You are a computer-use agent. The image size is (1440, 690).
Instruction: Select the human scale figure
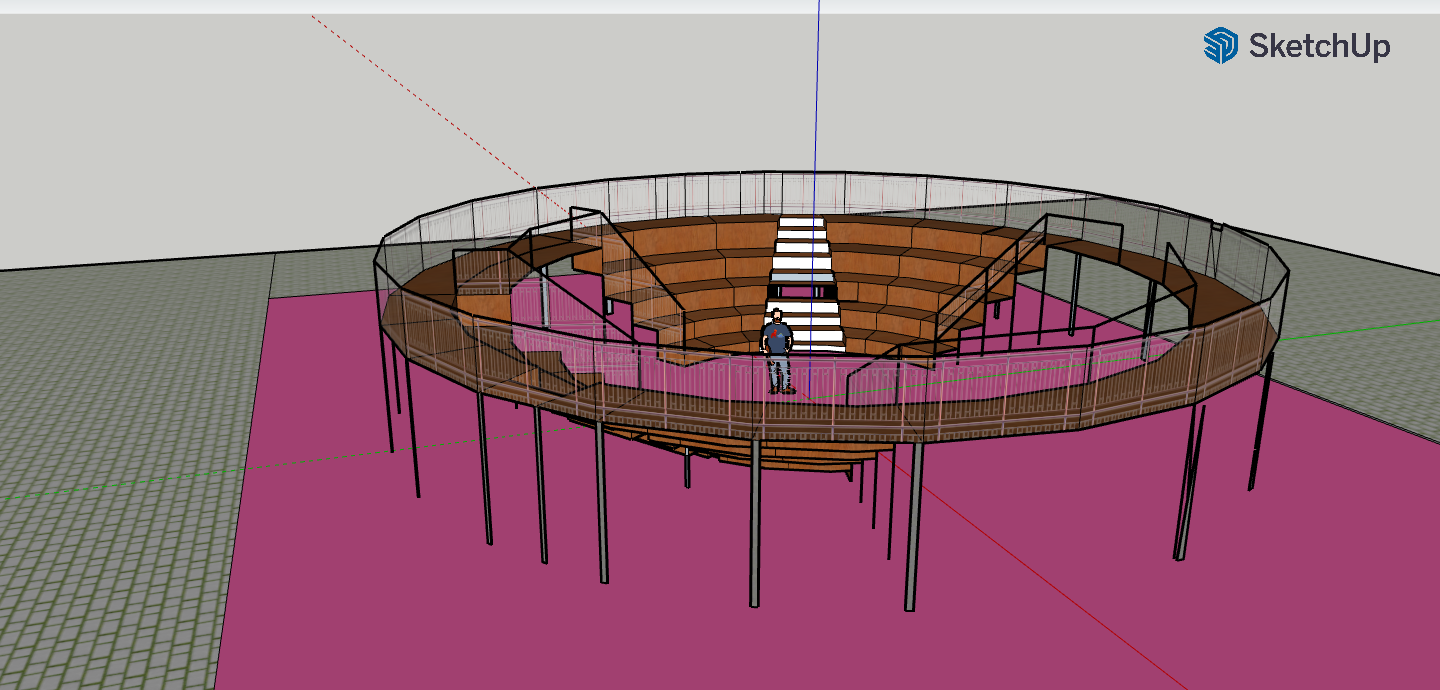[x=777, y=352]
